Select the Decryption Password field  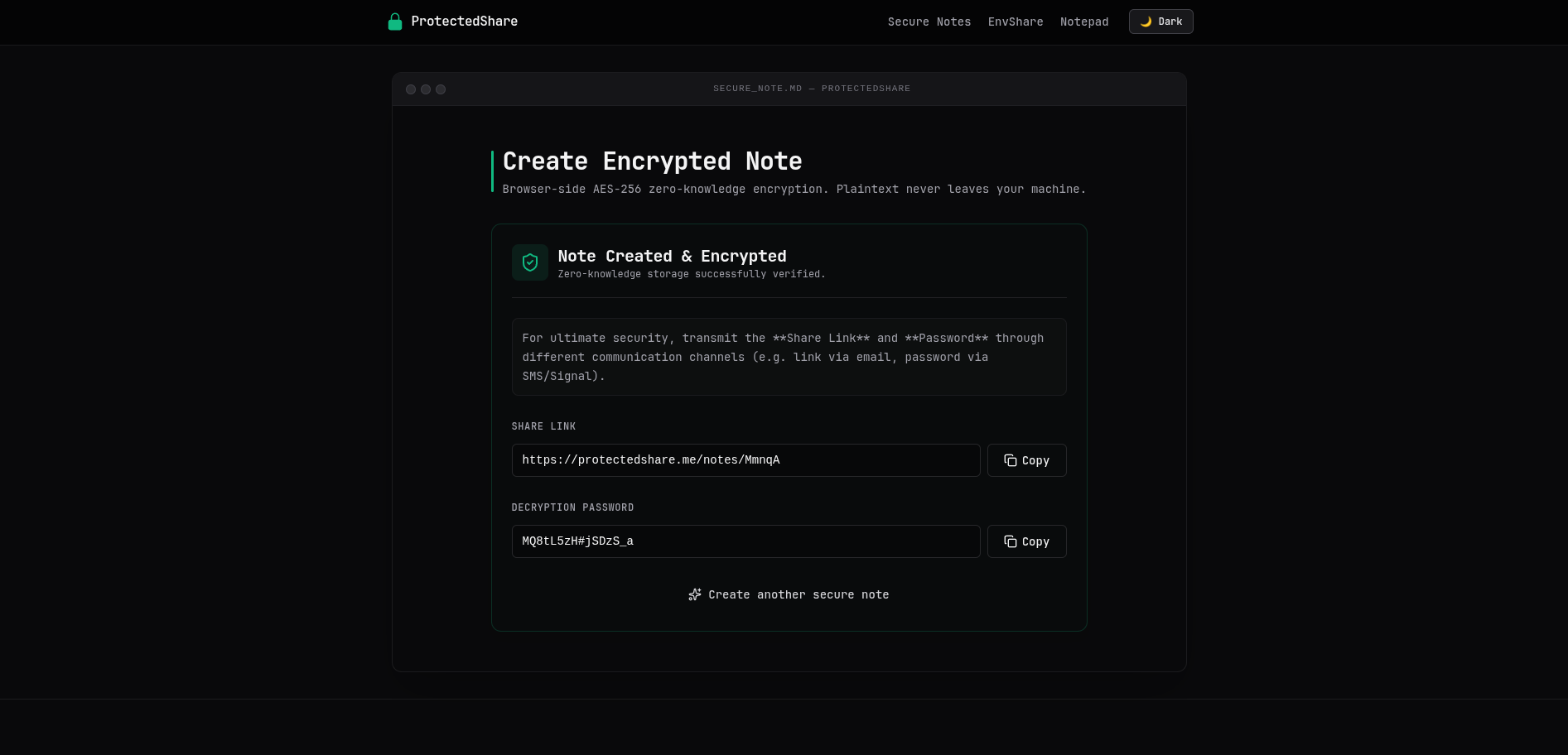745,541
